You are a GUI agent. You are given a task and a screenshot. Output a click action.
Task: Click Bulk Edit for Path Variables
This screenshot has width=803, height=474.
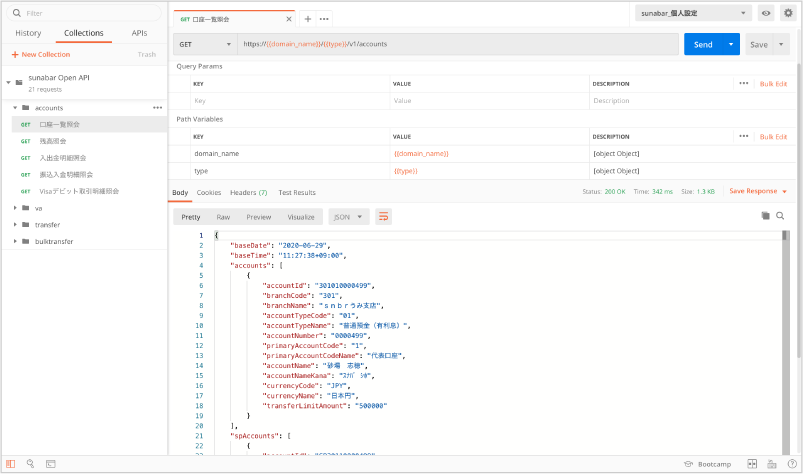point(773,137)
